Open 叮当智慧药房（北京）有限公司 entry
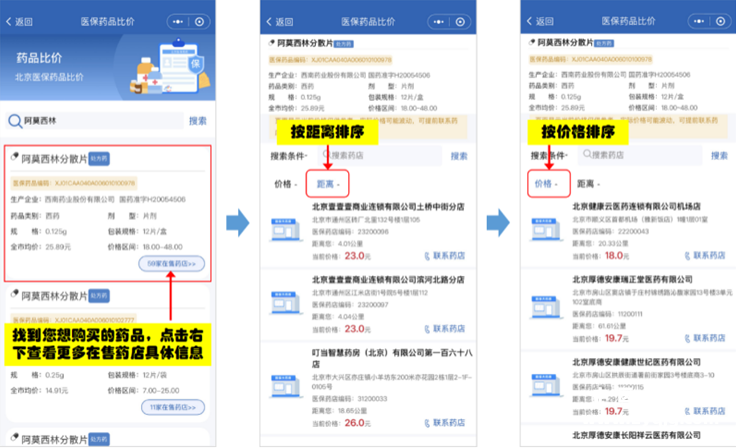This screenshot has width=736, height=448. 392,358
